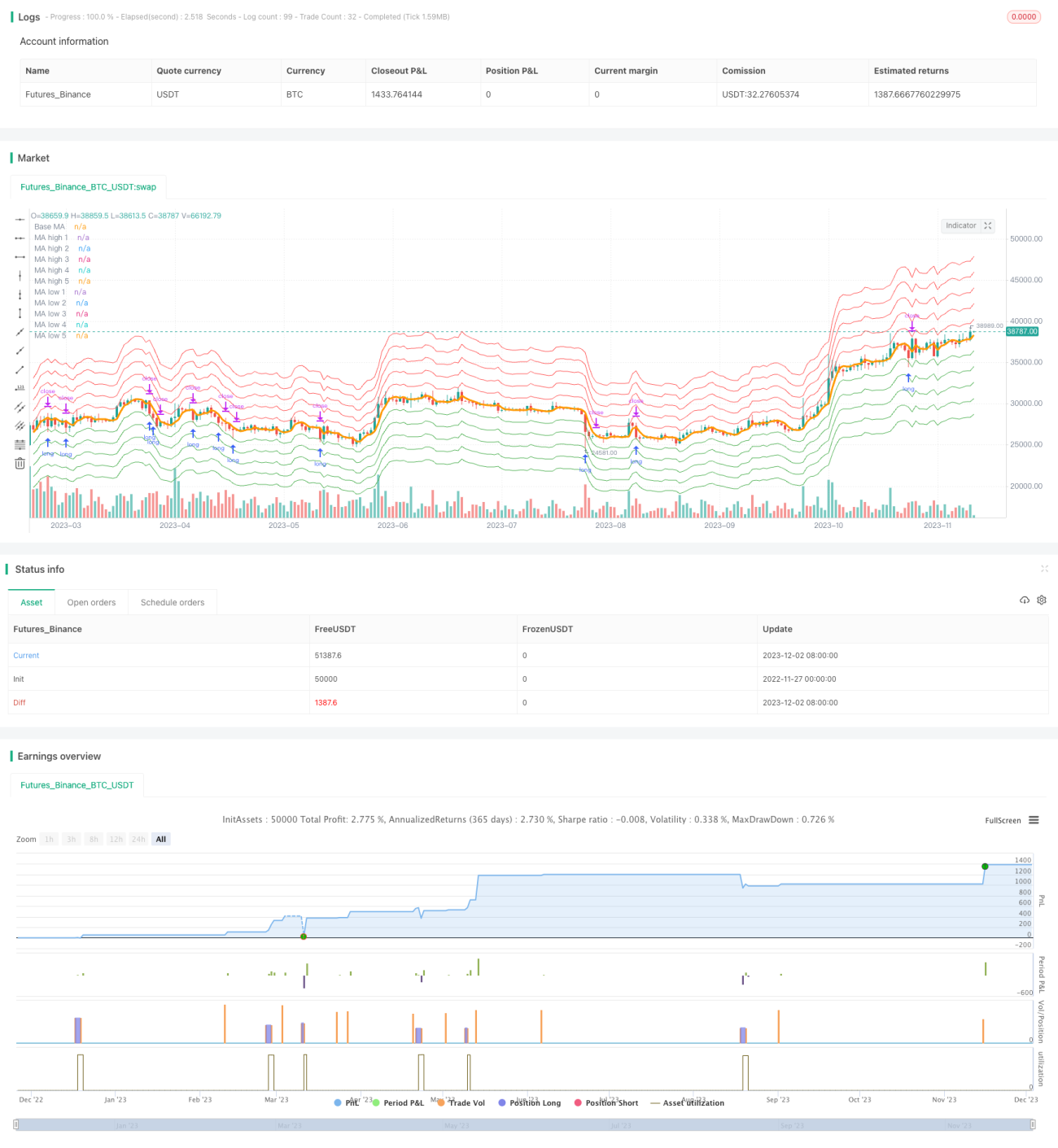This screenshot has height=1148, width=1058.
Task: Select the price channel line tool
Action: coord(20,407)
